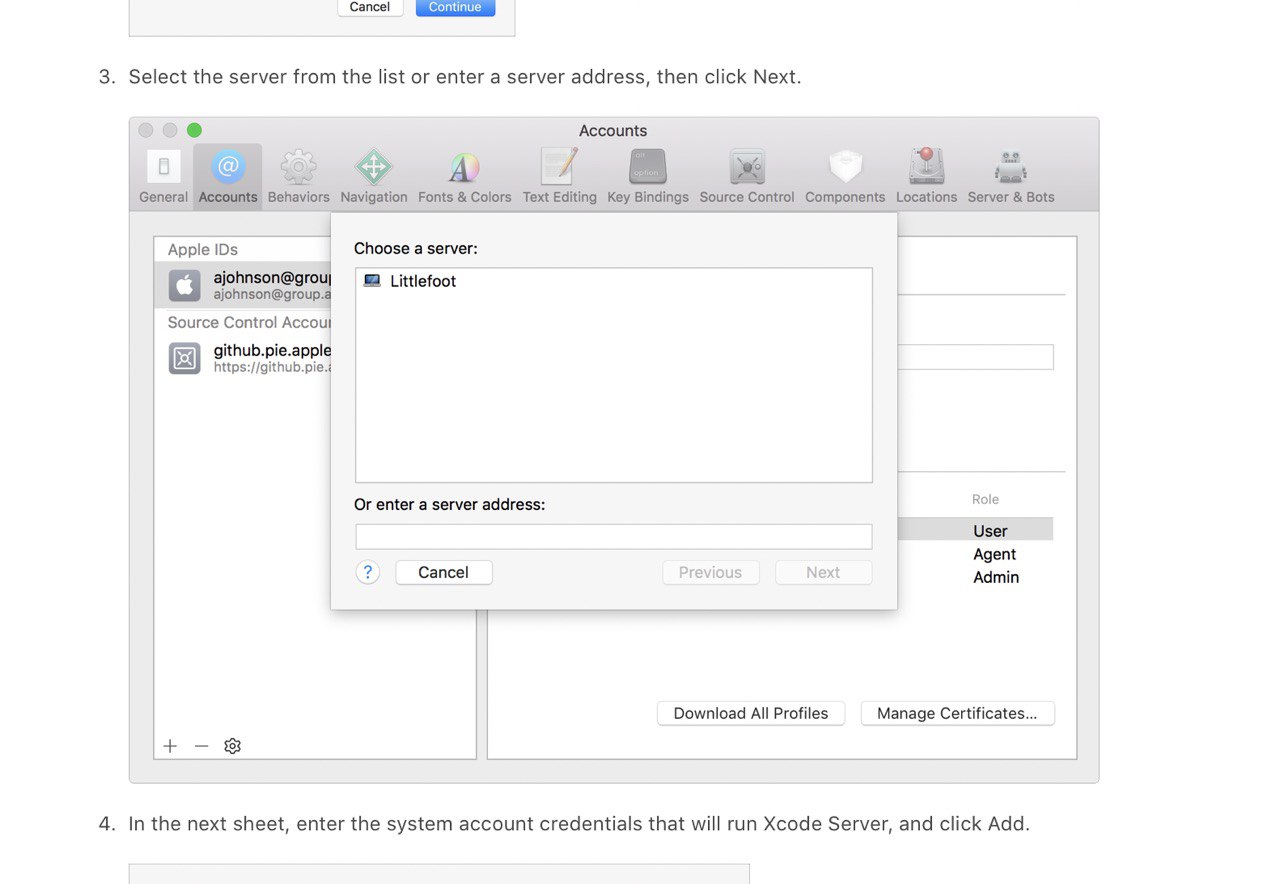Screen dimensions: 1280x884
Task: Click the field behind the sheet's right edge
Action: click(975, 357)
